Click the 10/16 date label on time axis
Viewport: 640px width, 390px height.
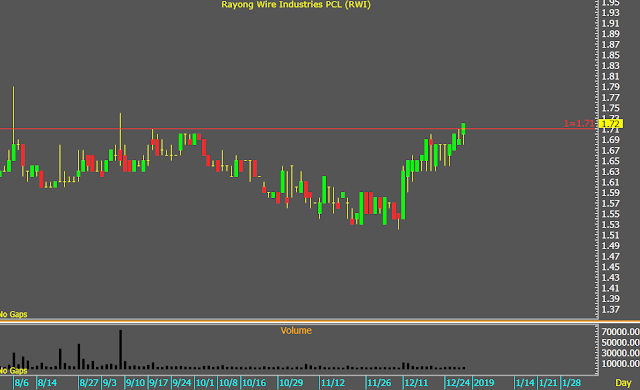tap(254, 383)
